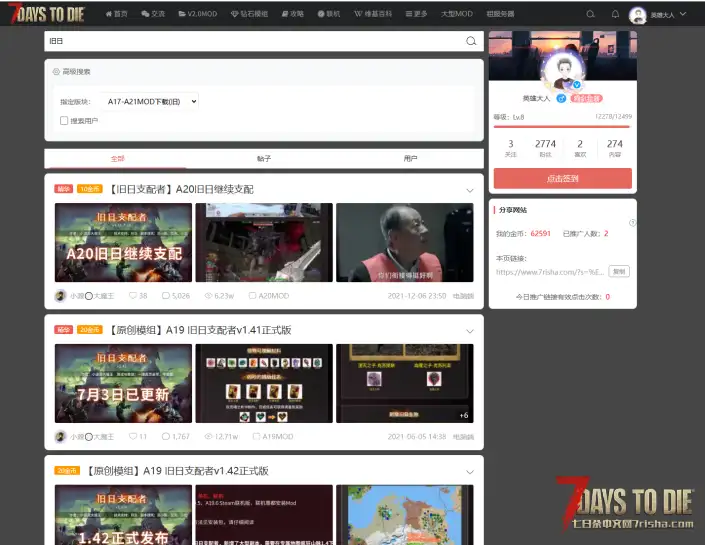This screenshot has width=705, height=545.
Task: Open the 钻石模组 diamond nav item
Action: 249,14
